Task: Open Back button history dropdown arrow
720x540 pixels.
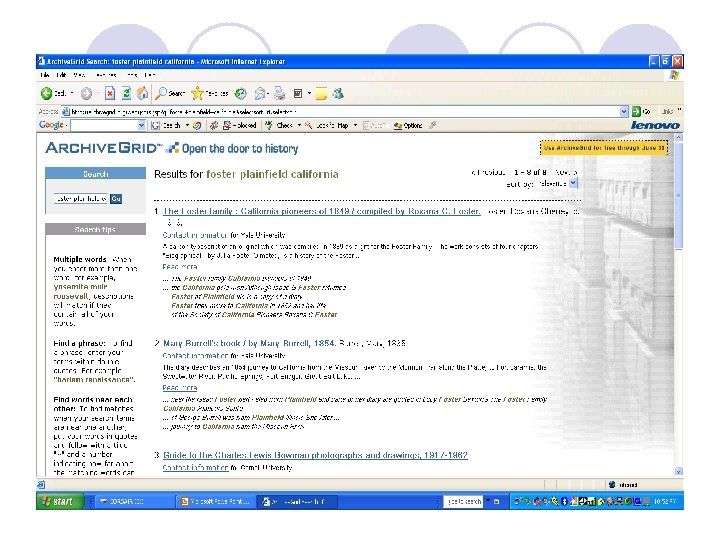Action: point(72,94)
